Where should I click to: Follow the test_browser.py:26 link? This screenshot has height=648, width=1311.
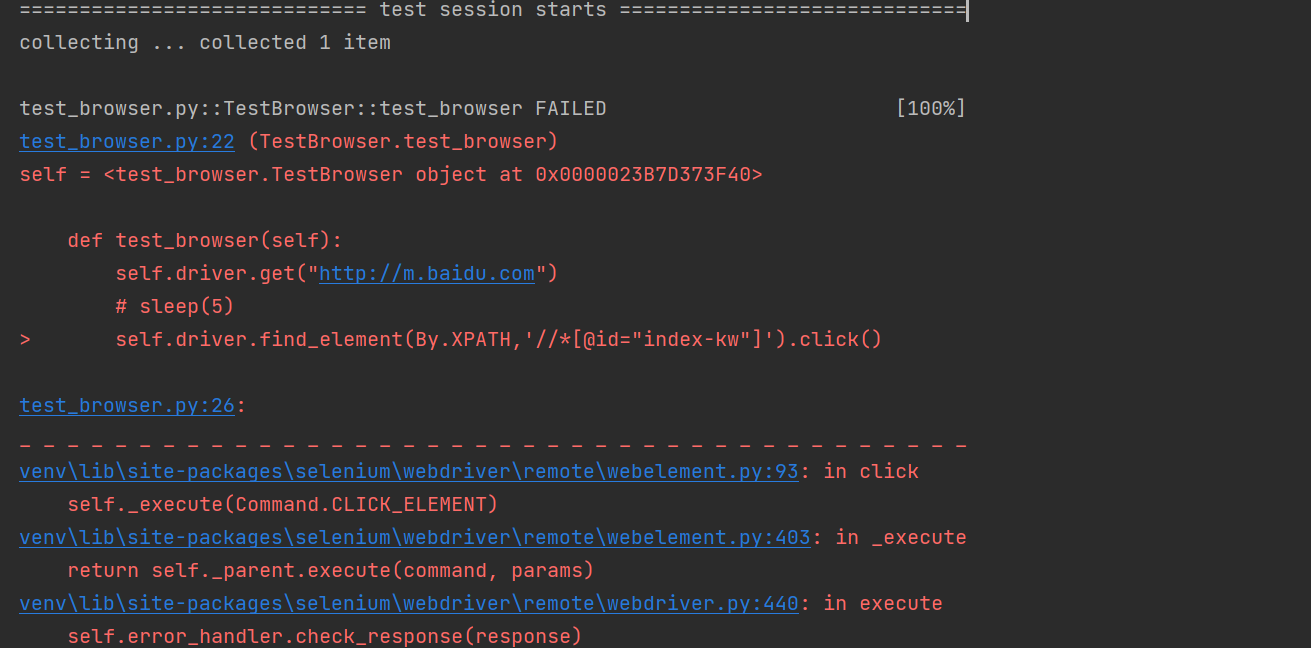(x=127, y=405)
